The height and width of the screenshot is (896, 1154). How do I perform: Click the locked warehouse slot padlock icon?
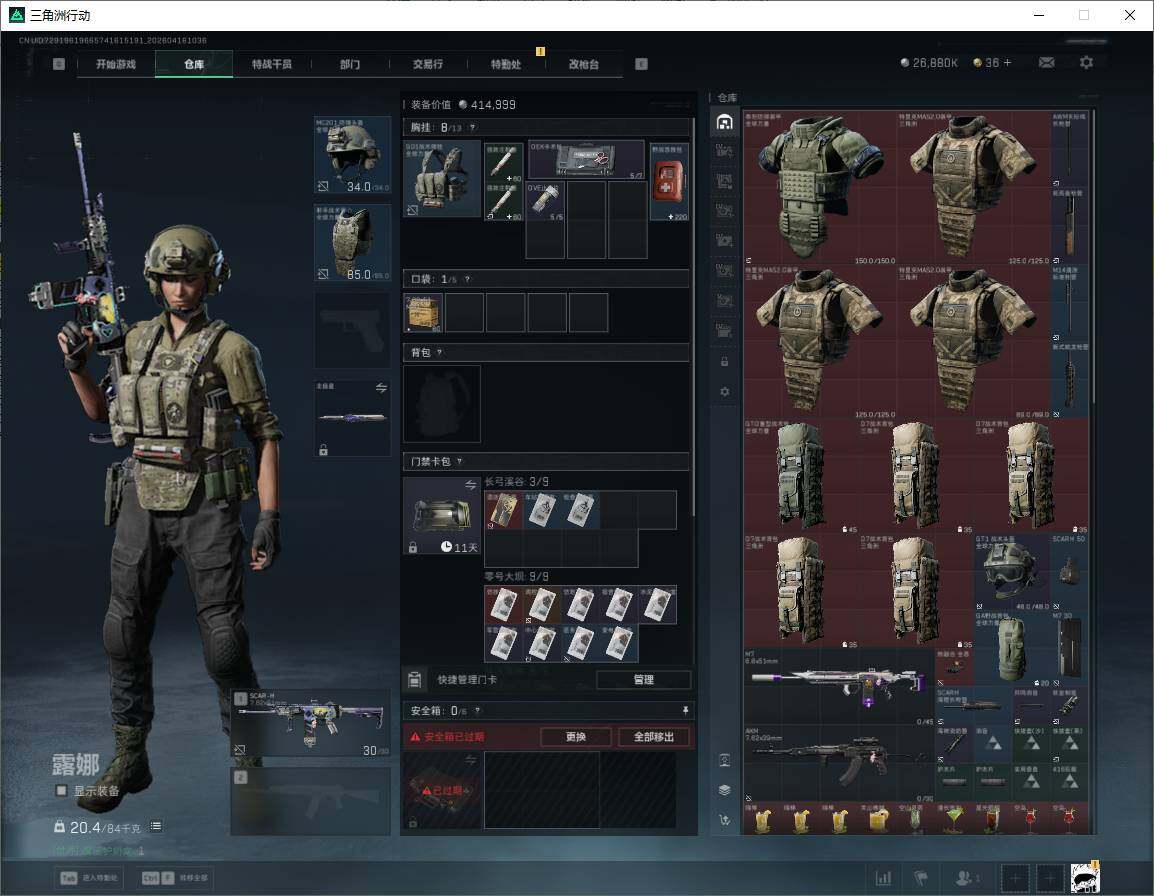pos(724,361)
